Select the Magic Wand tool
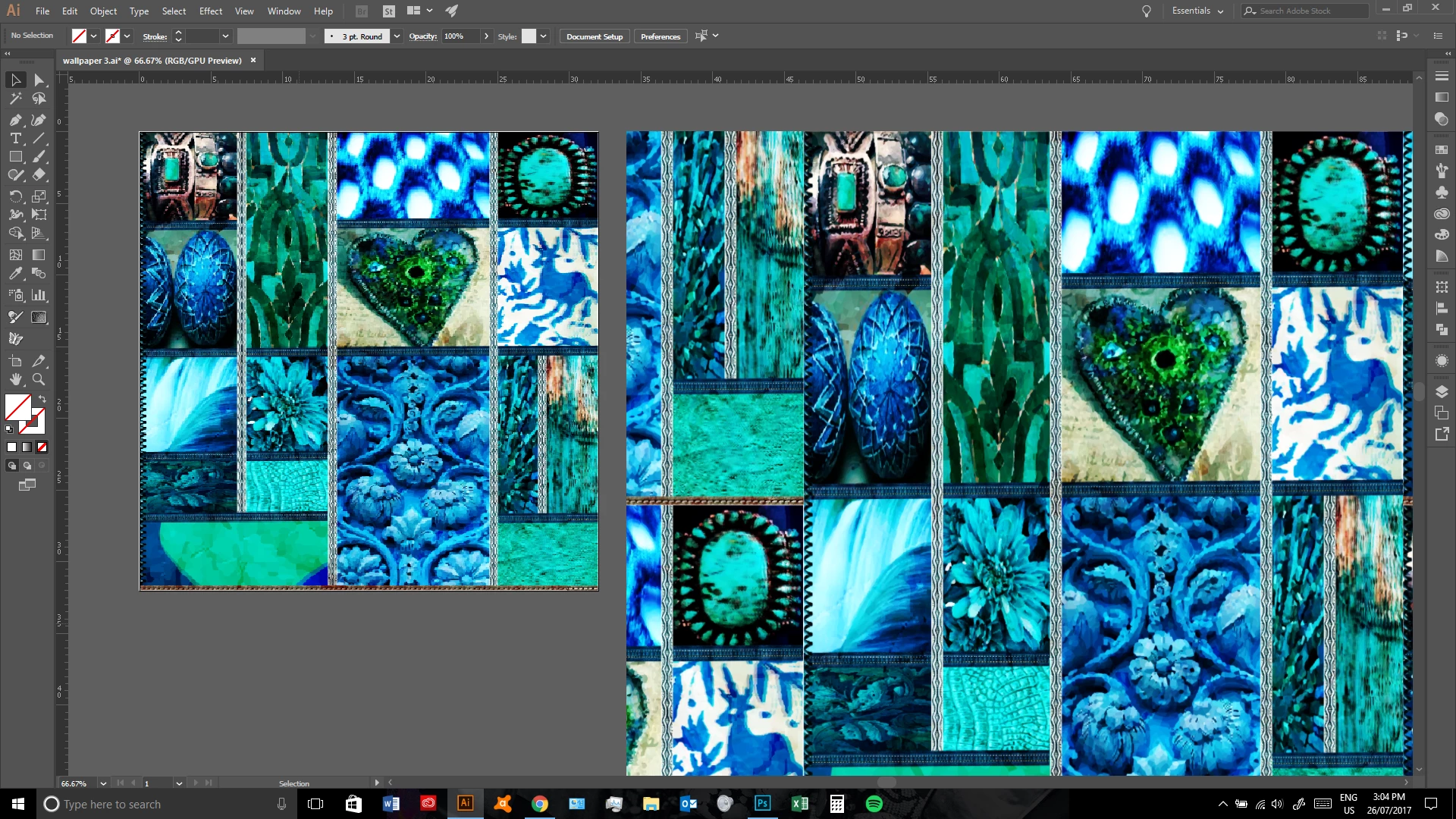Screen dimensions: 1456x819 pyautogui.click(x=15, y=99)
